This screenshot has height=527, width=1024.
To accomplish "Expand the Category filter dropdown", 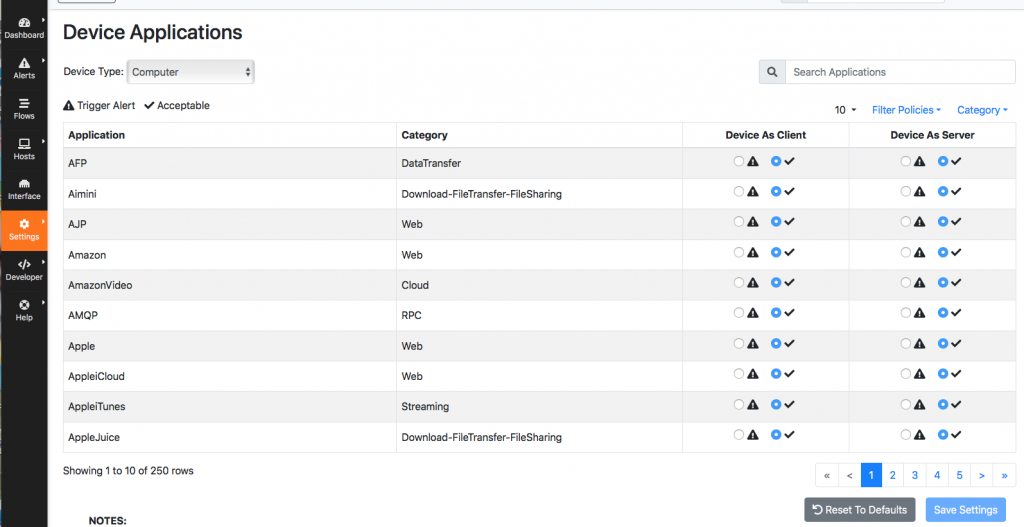I will pos(982,110).
